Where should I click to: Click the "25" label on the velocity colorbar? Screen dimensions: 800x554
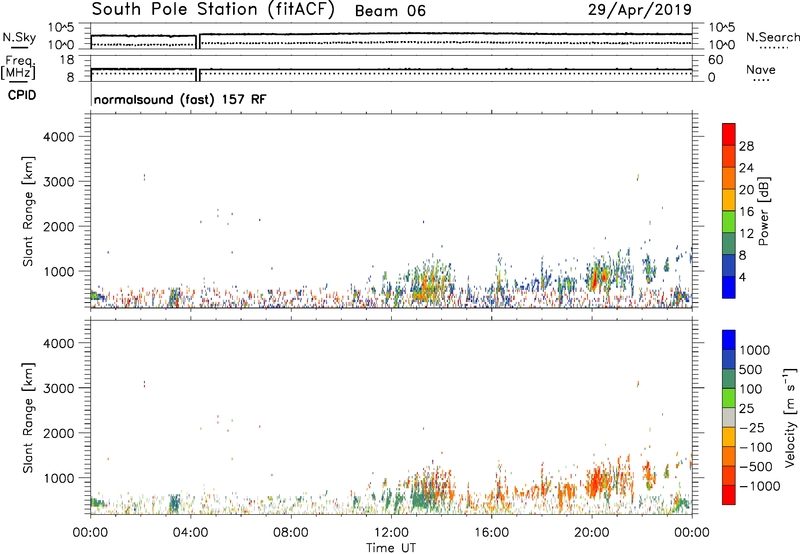point(746,409)
